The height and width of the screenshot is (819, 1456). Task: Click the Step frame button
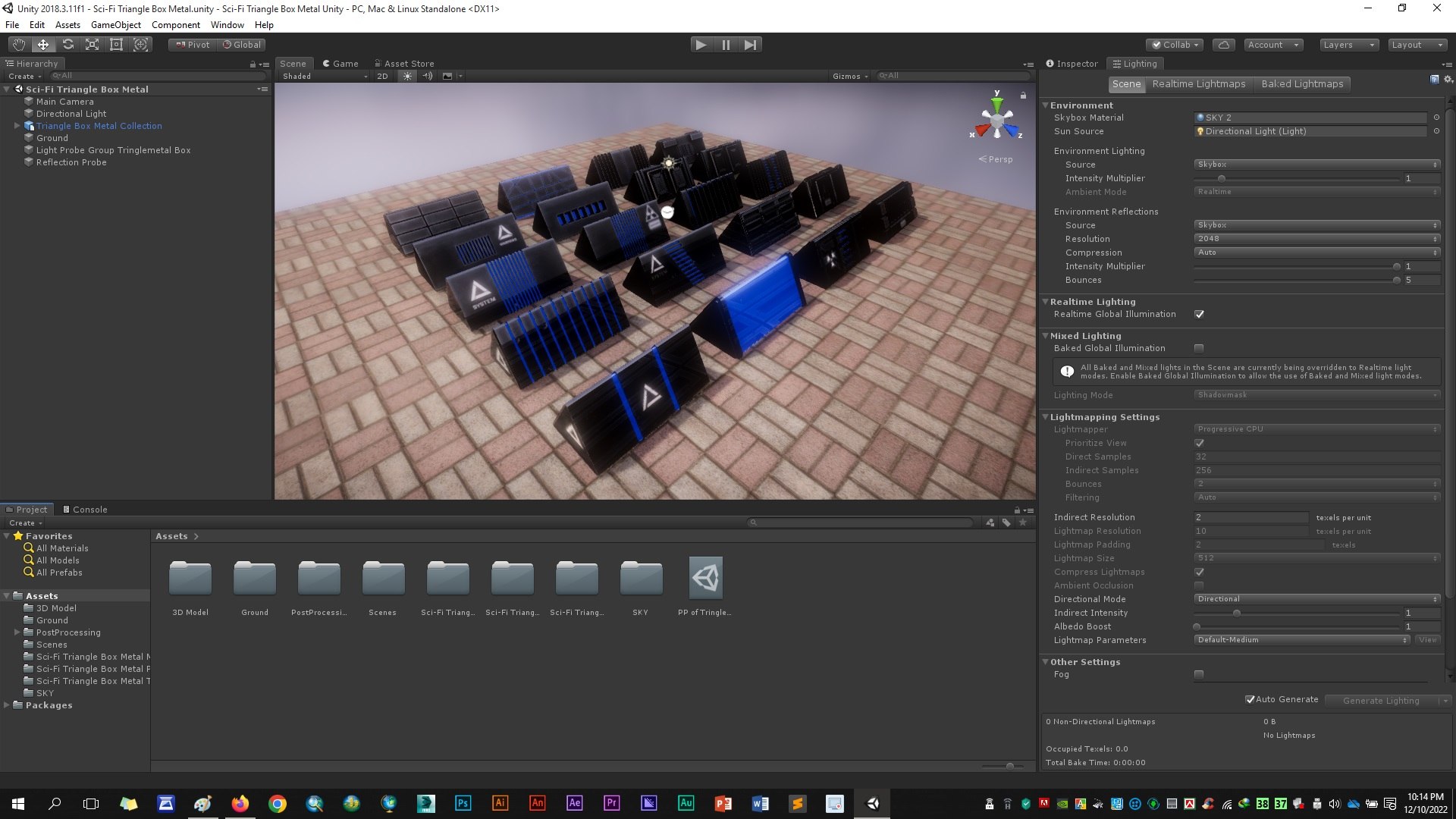(x=750, y=45)
